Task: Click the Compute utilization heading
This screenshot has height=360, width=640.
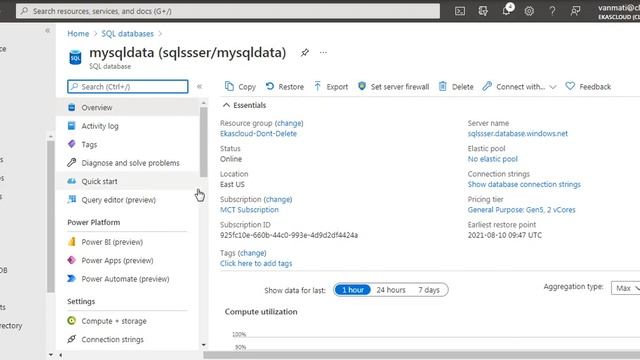Action: pyautogui.click(x=261, y=312)
